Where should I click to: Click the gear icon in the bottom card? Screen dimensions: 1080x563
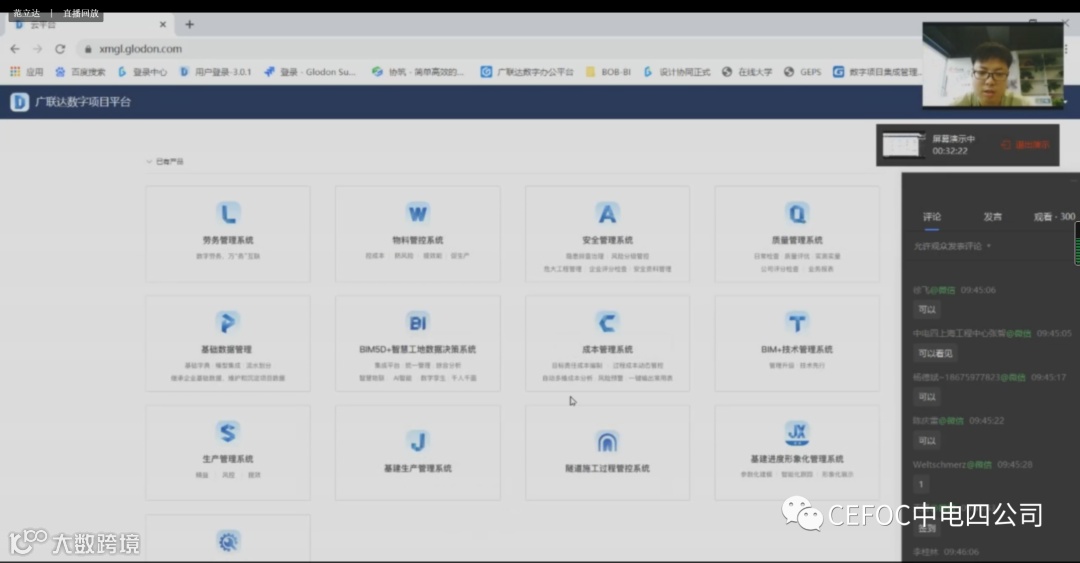(228, 541)
